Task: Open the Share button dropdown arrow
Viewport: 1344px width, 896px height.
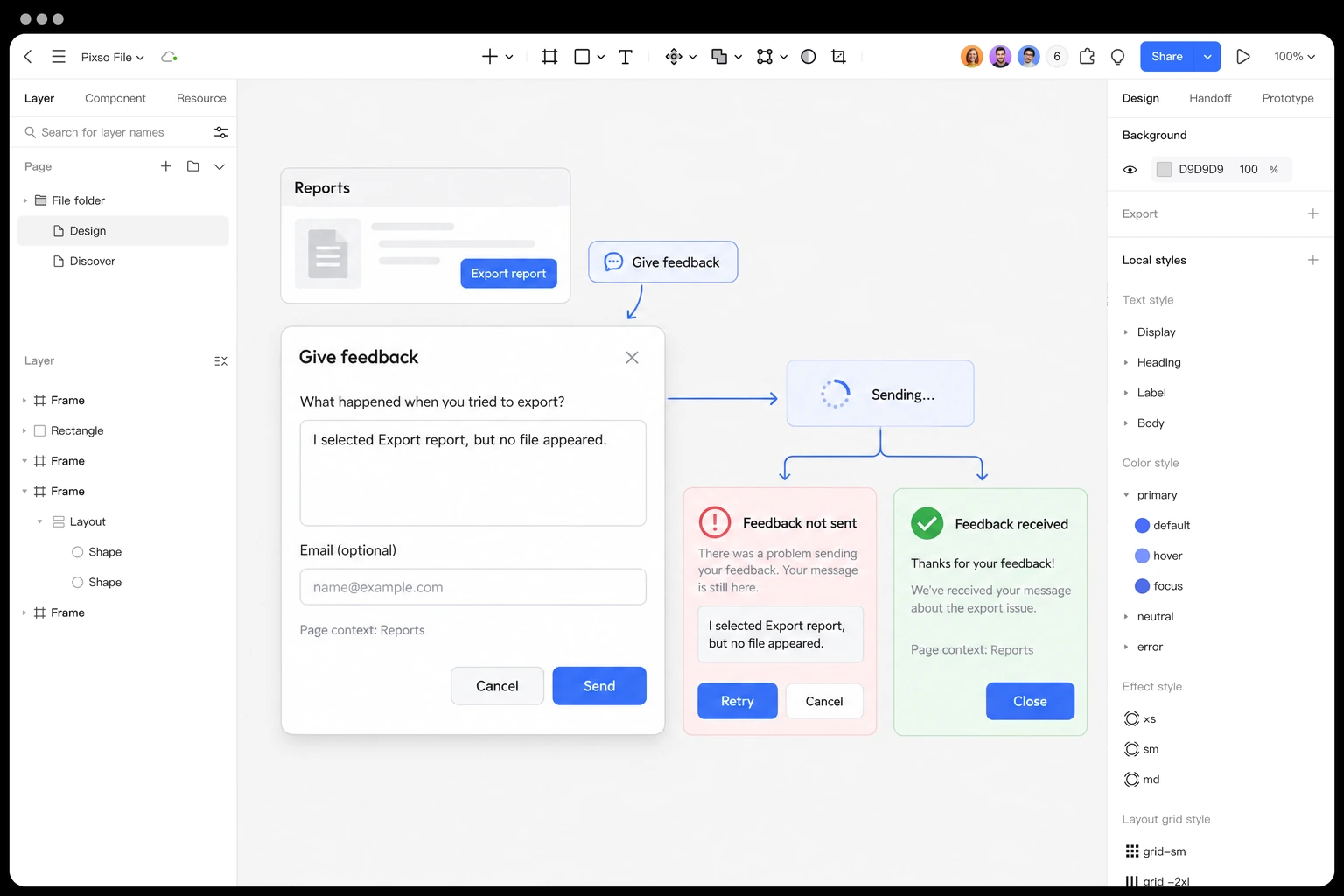Action: coord(1207,57)
